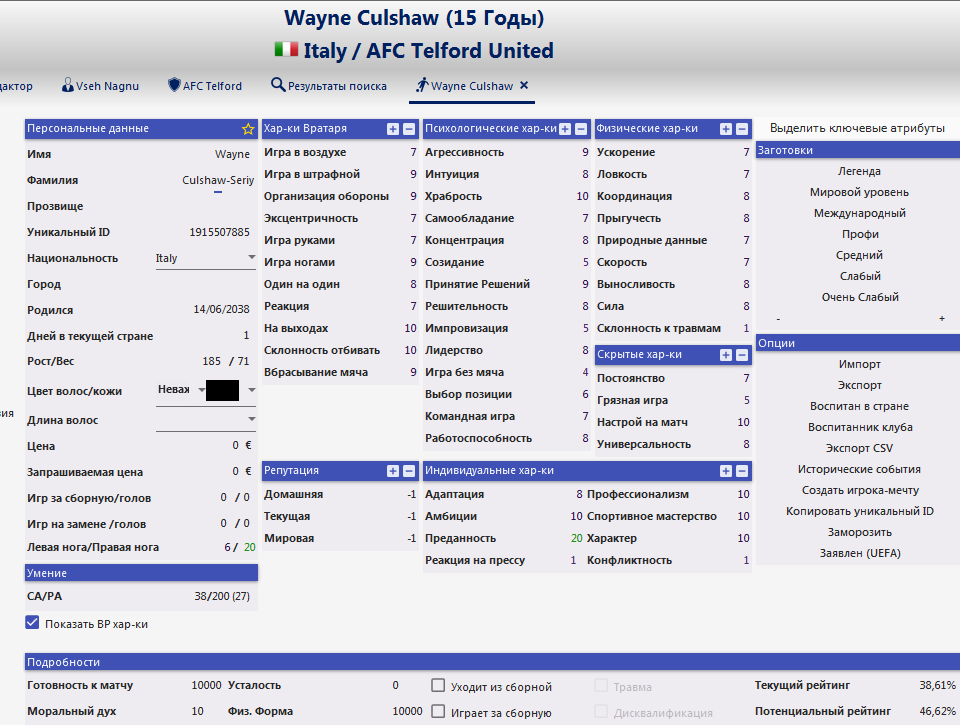Viewport: 960px width, 725px height.
Task: Toggle the Дисквалификация checkbox
Action: [x=601, y=711]
